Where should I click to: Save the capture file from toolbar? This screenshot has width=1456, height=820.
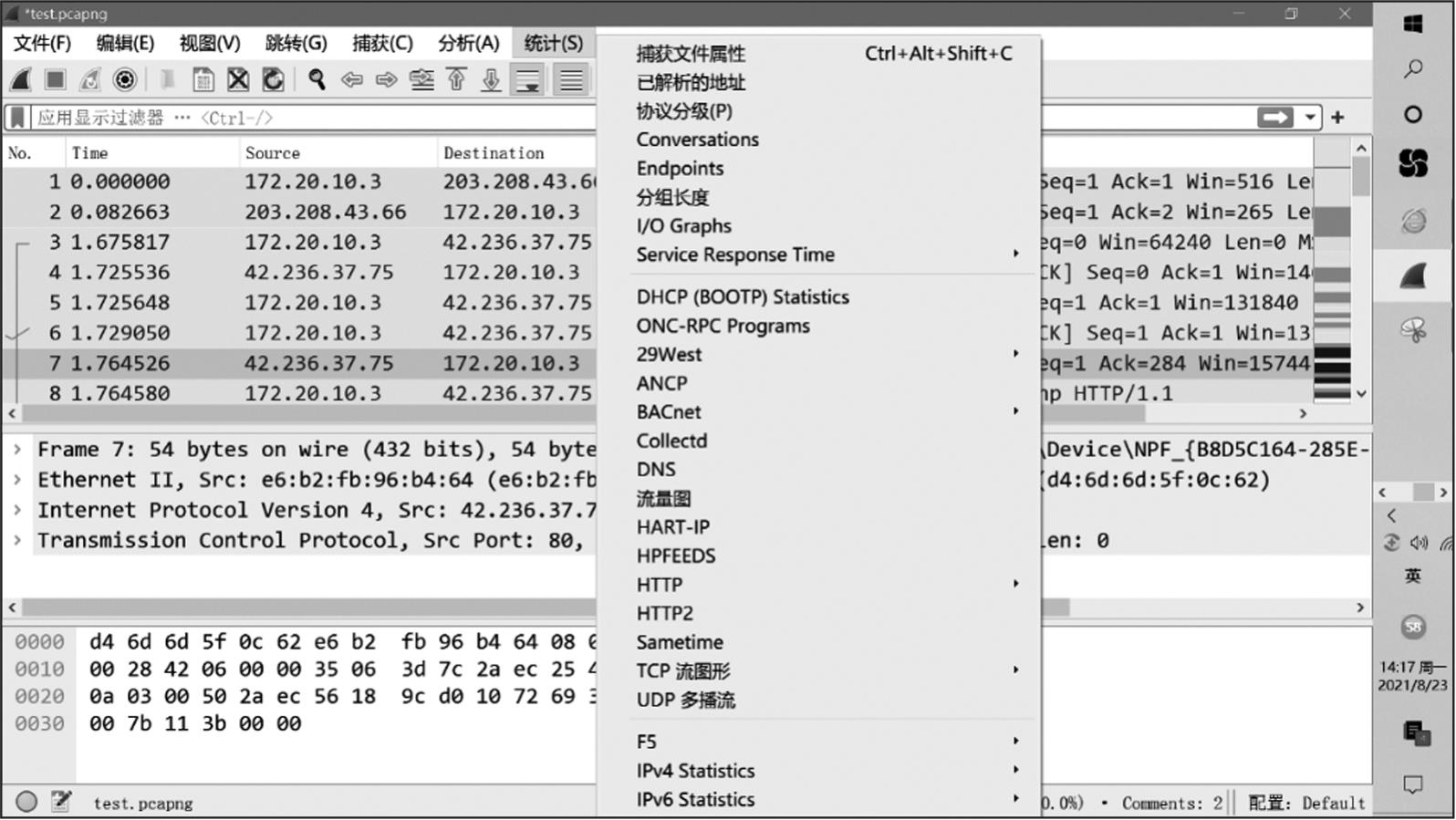coord(203,80)
